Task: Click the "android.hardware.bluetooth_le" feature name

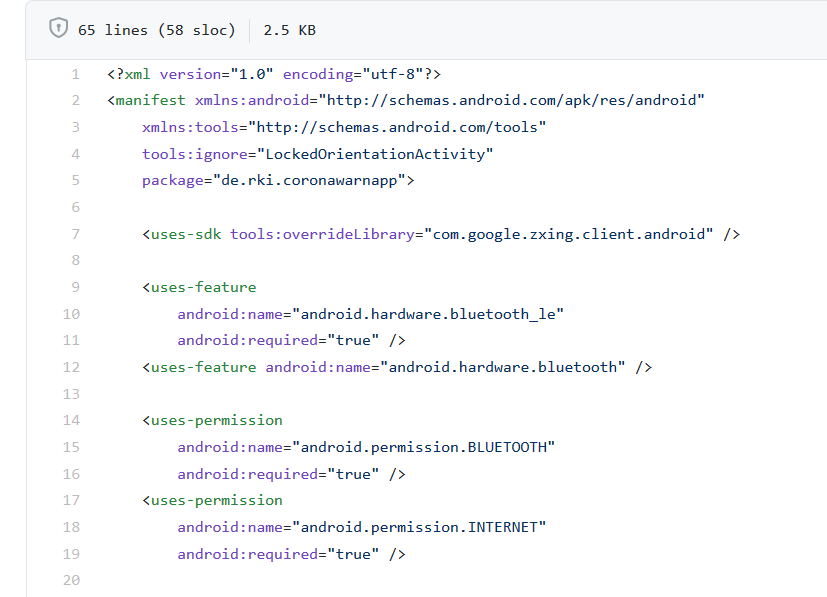Action: [x=428, y=314]
